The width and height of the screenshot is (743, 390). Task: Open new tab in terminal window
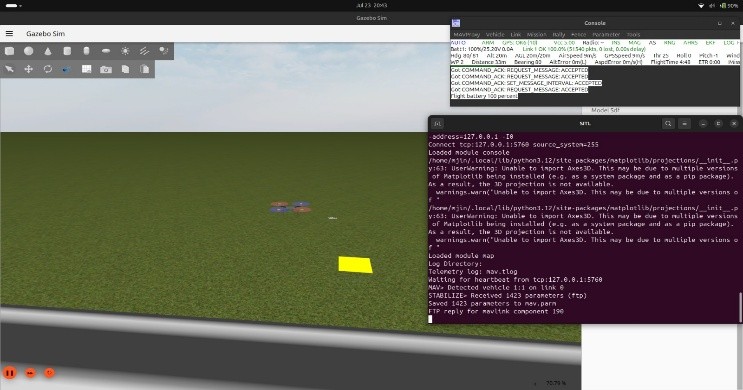pyautogui.click(x=437, y=124)
